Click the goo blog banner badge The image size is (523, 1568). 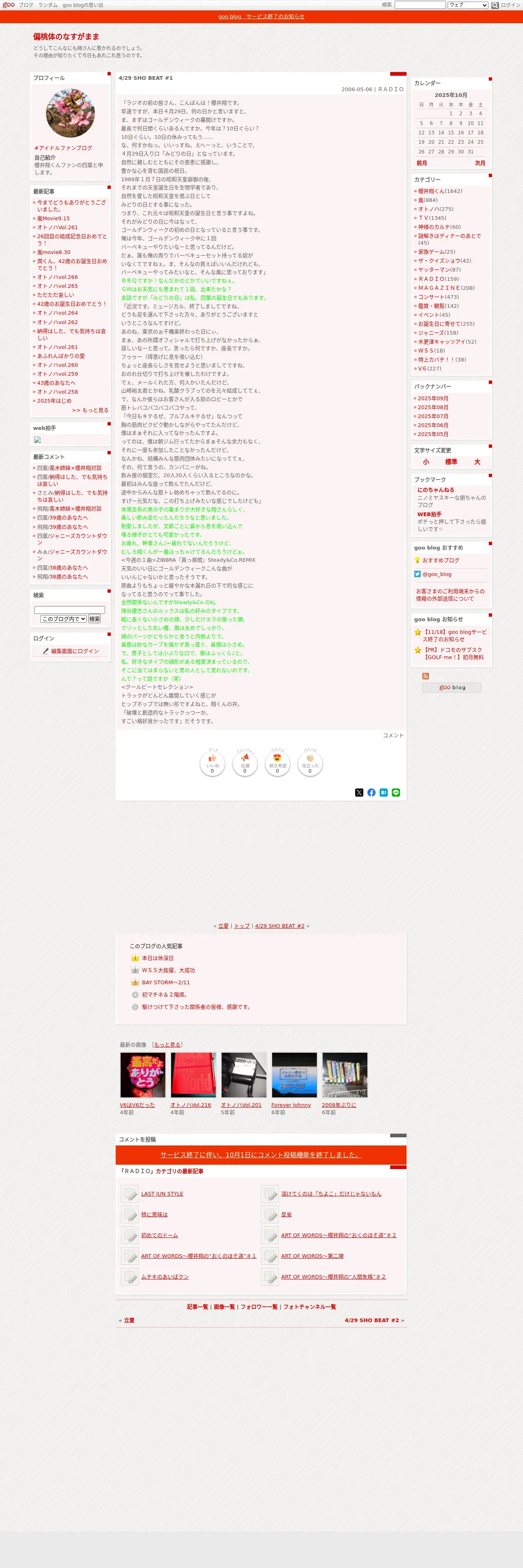pos(452,687)
